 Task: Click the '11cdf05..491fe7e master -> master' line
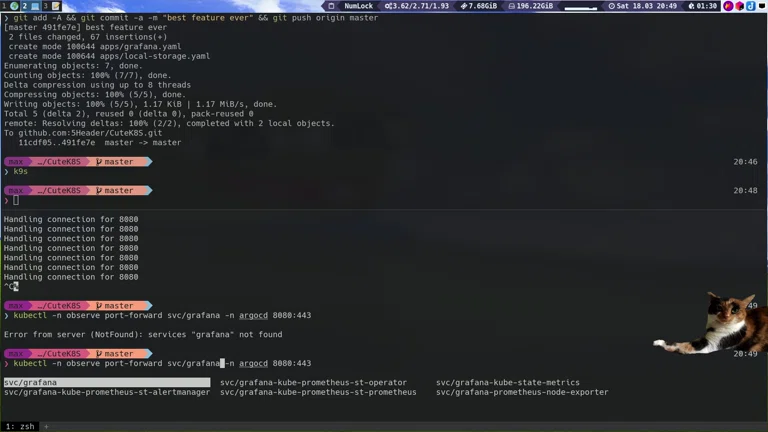[99, 143]
